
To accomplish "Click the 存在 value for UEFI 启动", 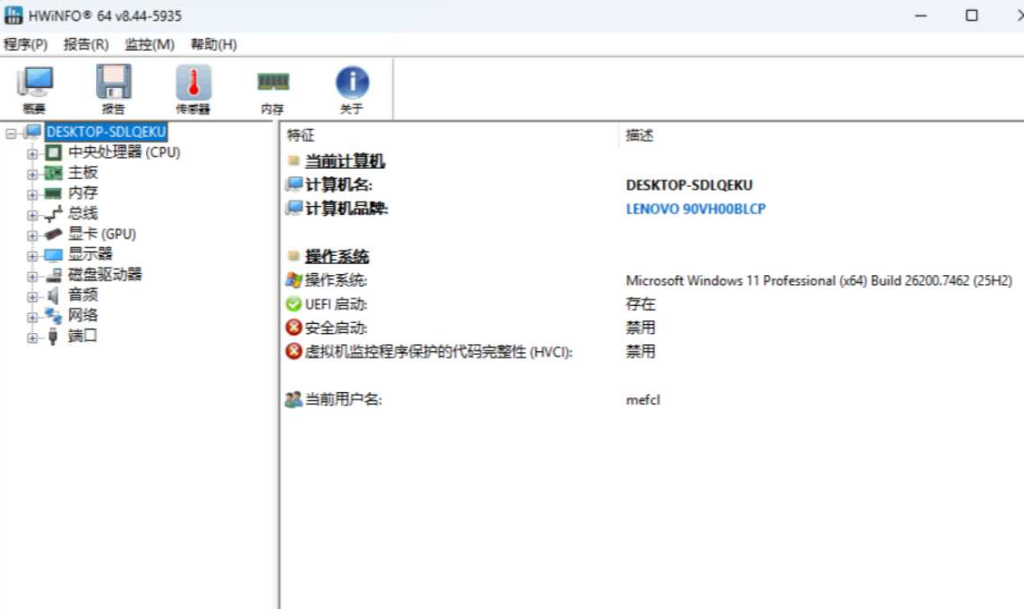I will pos(640,304).
